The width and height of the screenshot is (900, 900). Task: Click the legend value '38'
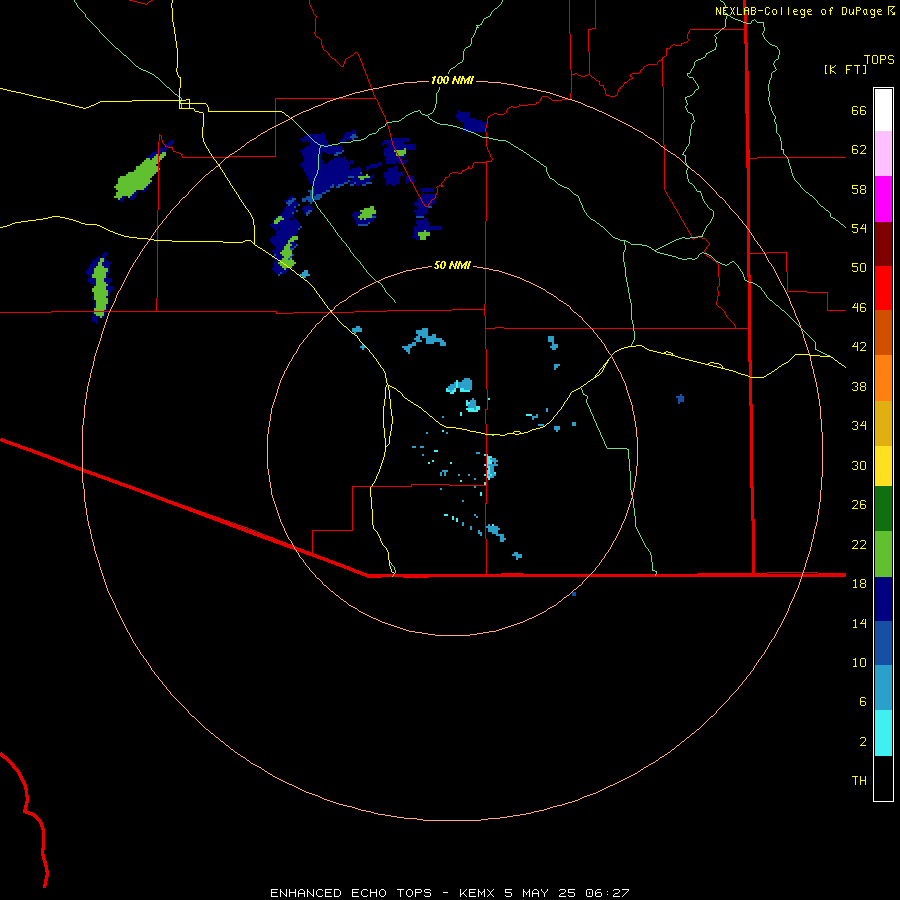pyautogui.click(x=859, y=386)
